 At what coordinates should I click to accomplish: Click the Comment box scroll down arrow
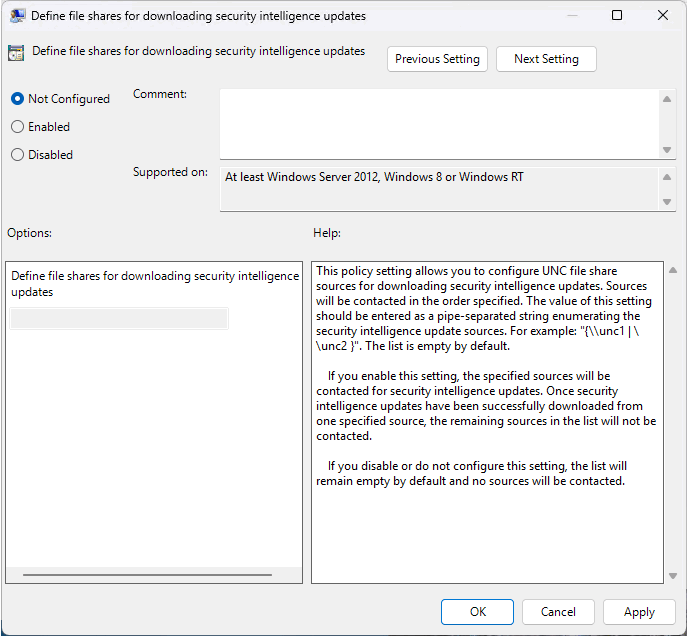(667, 150)
